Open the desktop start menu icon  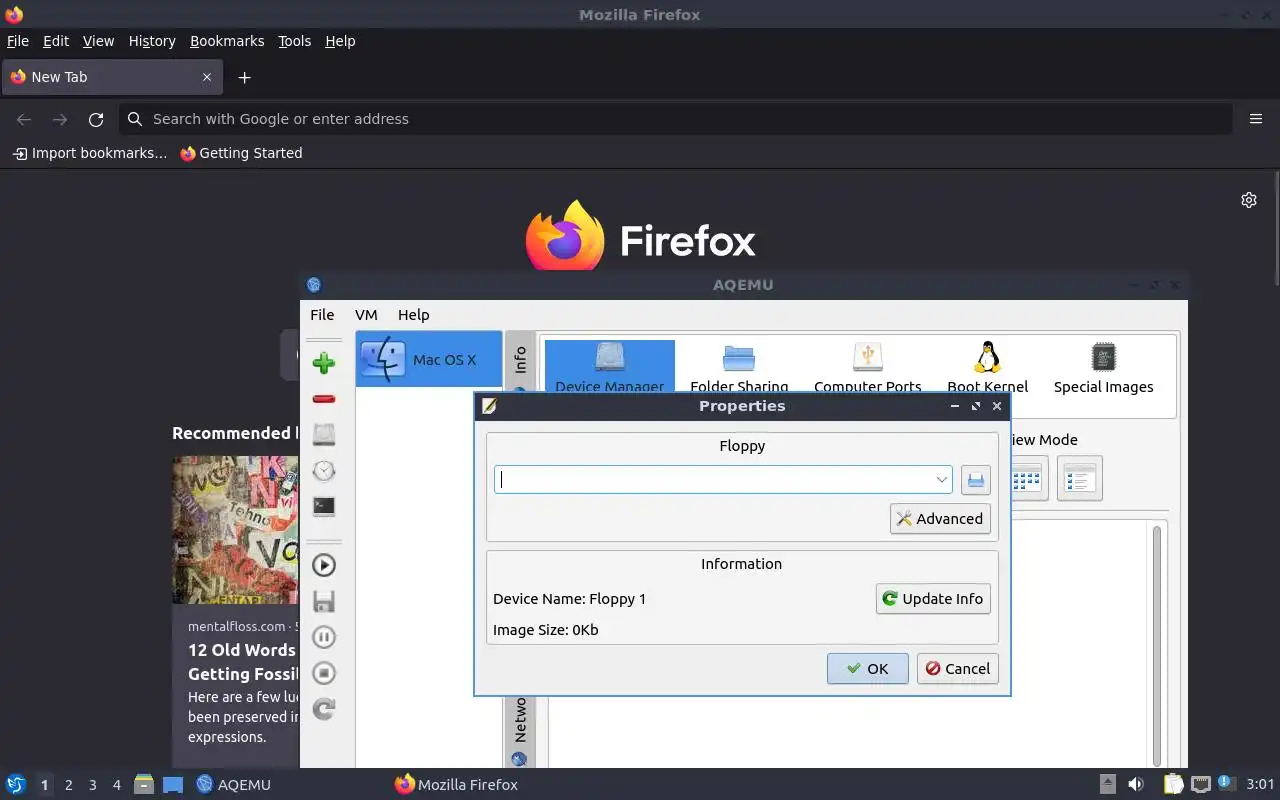click(x=16, y=785)
